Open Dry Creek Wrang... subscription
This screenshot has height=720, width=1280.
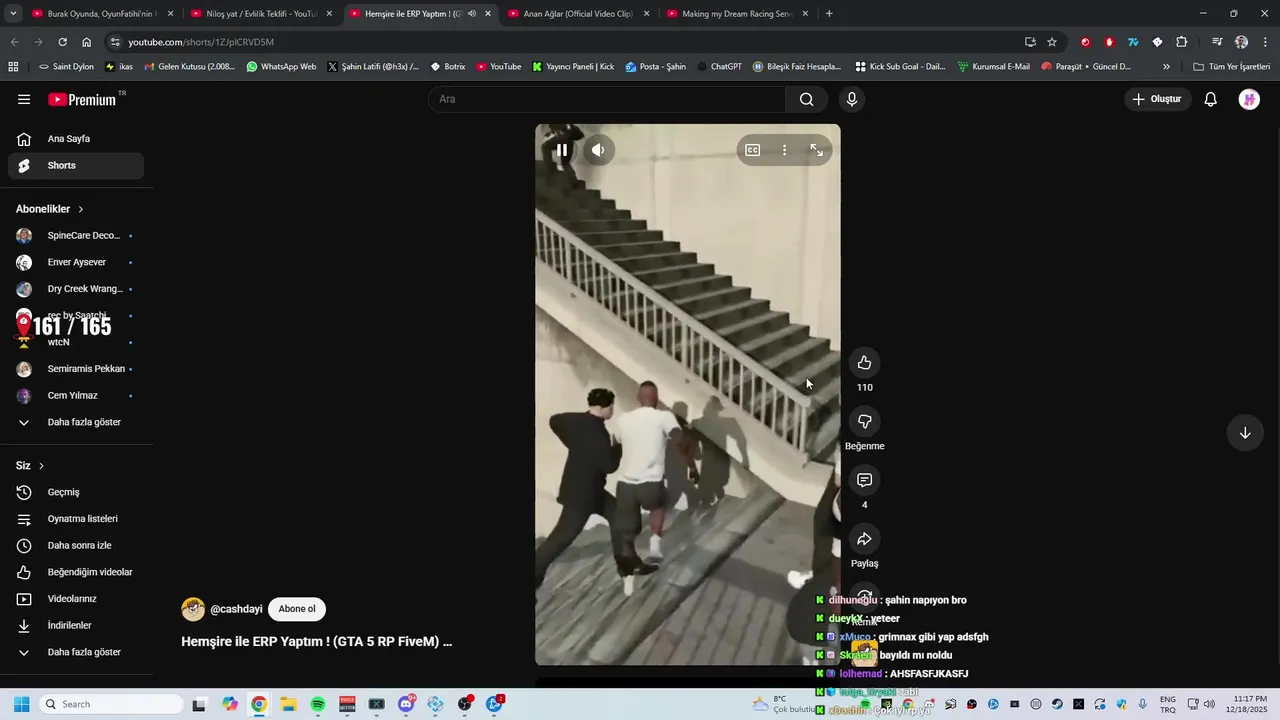tap(76, 289)
